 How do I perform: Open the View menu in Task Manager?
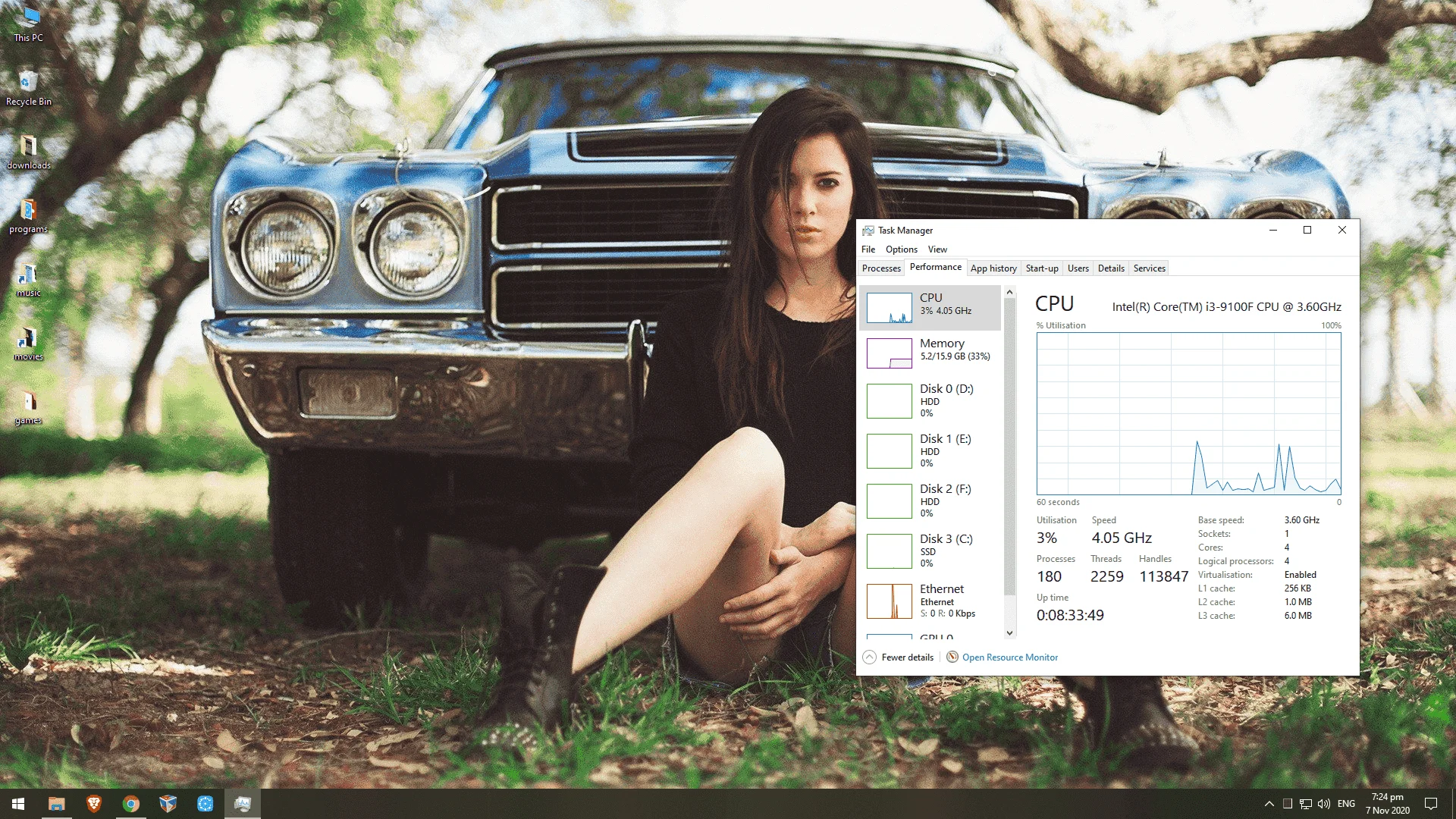(937, 249)
